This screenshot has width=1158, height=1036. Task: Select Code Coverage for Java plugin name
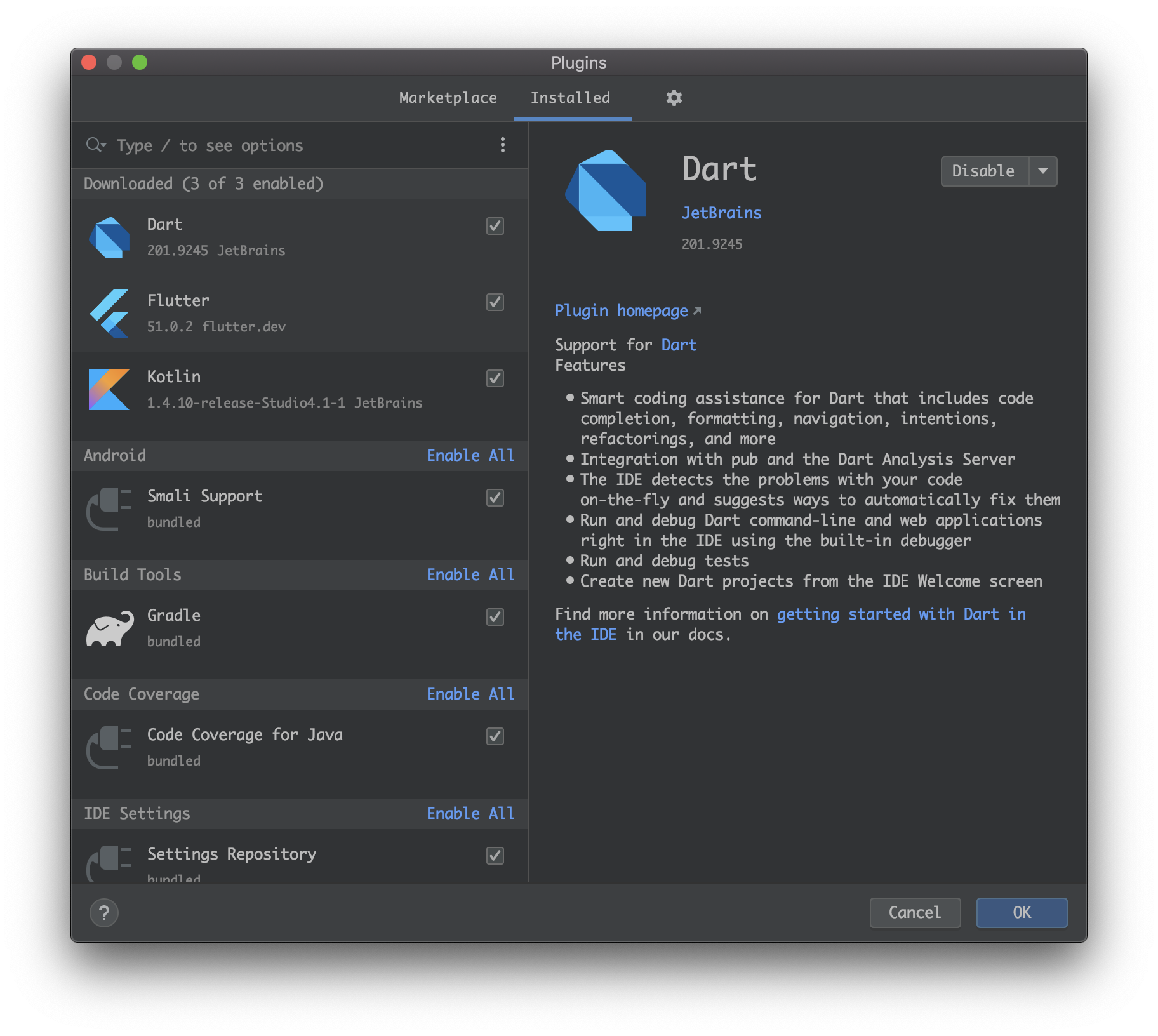tap(245, 735)
